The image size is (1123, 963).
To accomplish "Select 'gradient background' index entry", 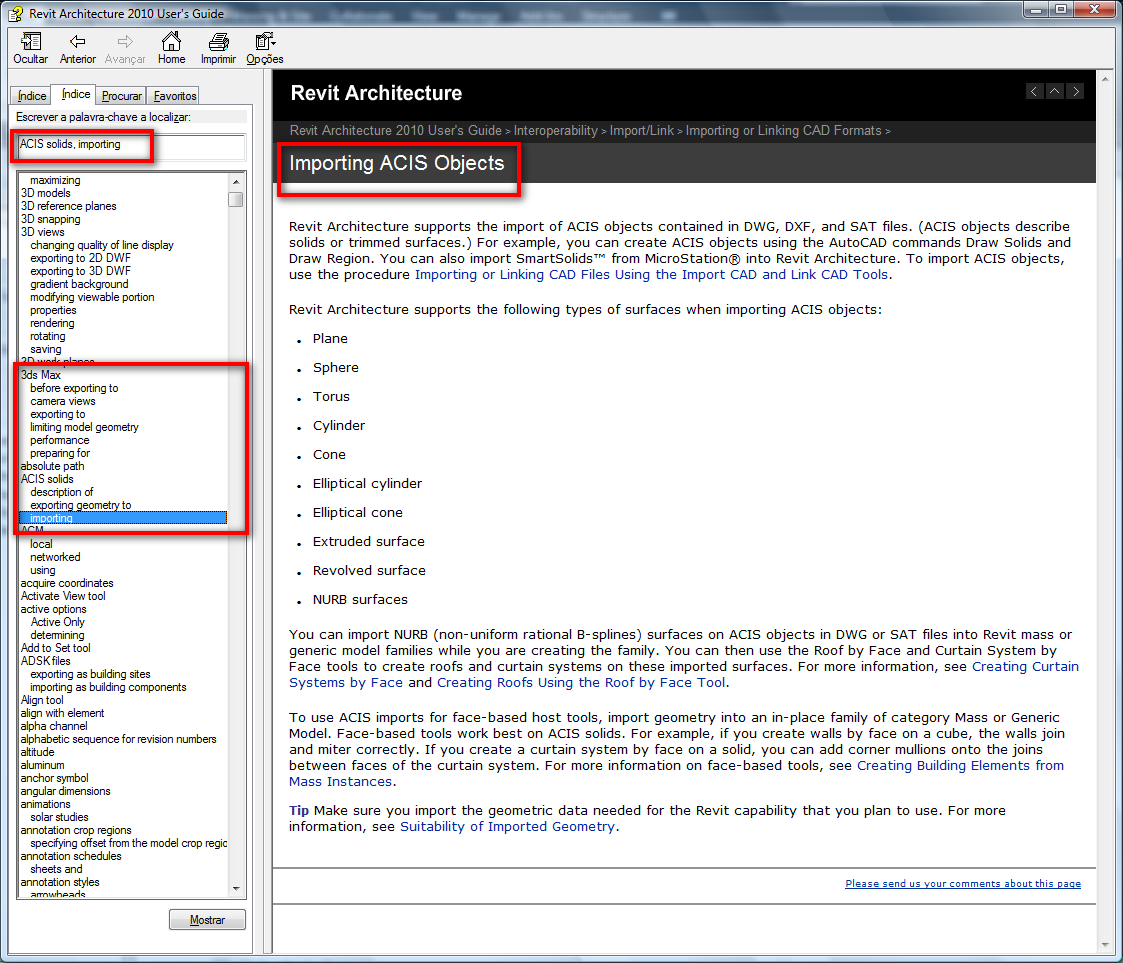I will (x=79, y=284).
